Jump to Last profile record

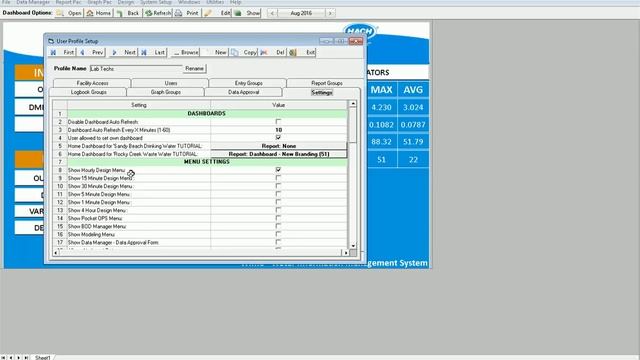(153, 52)
